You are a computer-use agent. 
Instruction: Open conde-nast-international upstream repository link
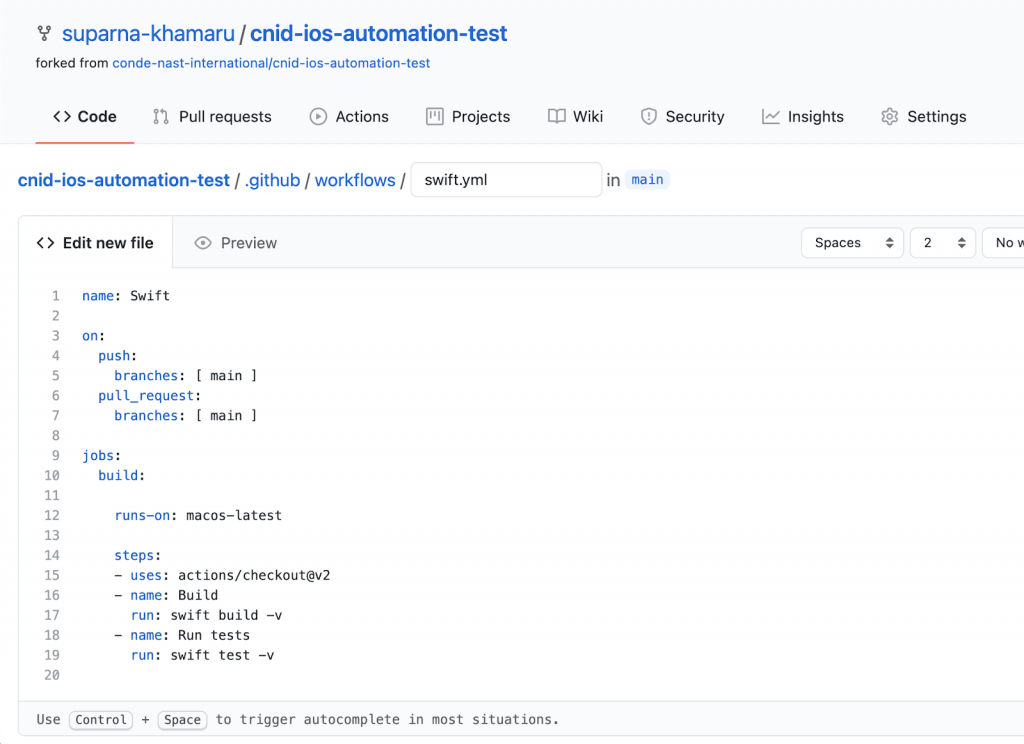[x=271, y=63]
